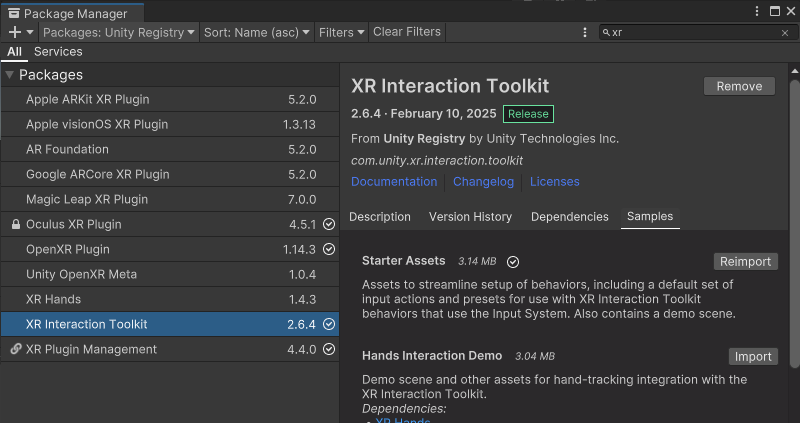Remove the XR Interaction Toolkit package
Viewport: 800px width, 423px height.
pos(739,87)
